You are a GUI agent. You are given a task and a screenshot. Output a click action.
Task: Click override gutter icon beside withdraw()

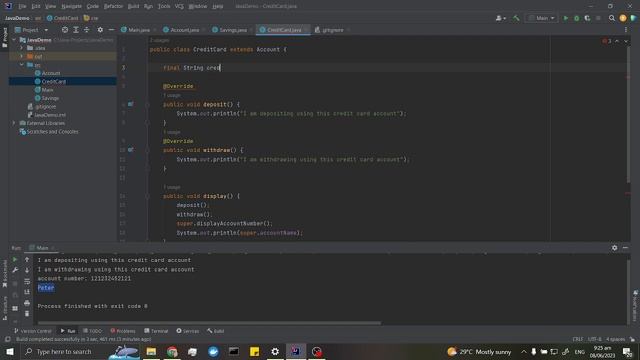click(x=131, y=150)
